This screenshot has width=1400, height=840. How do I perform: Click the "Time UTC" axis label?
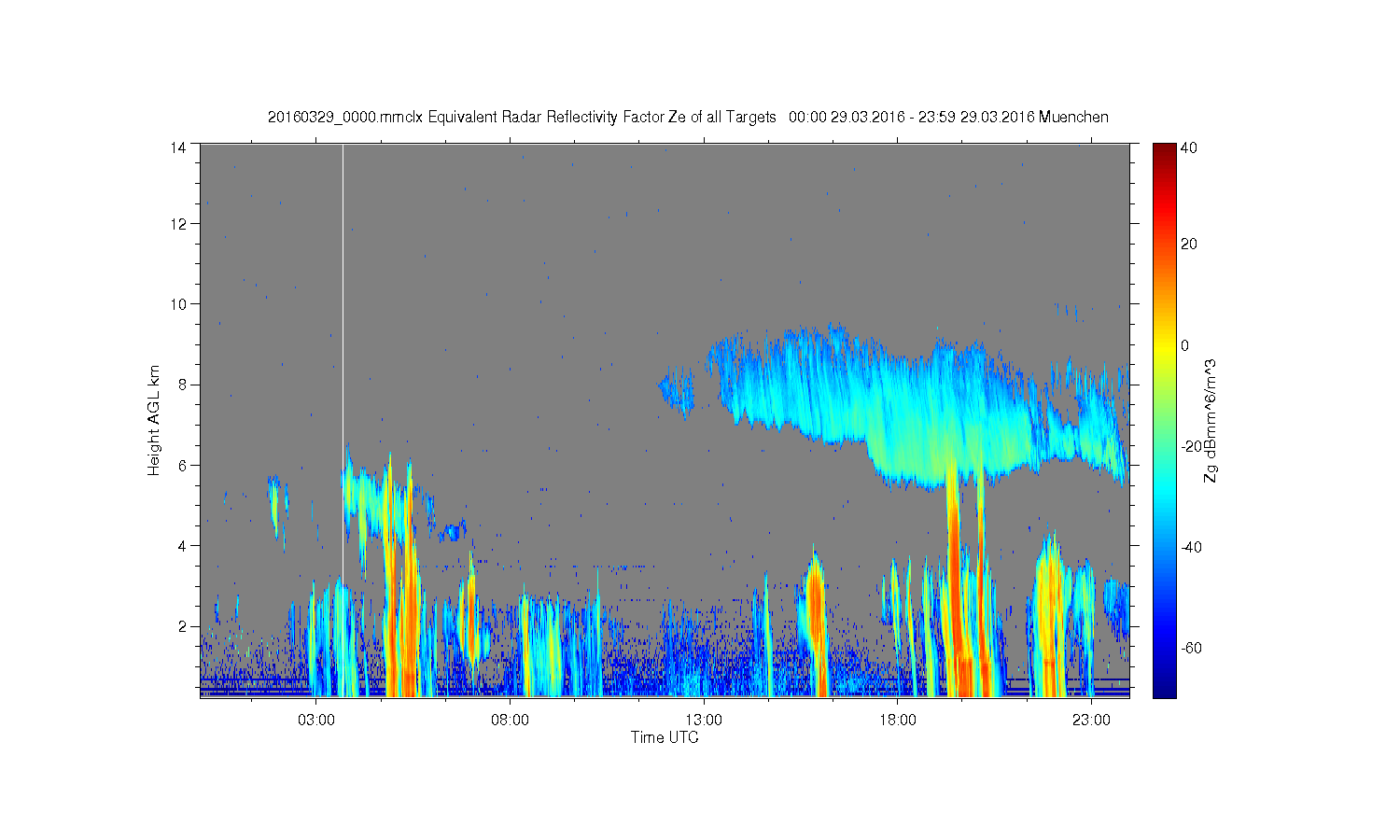(x=665, y=737)
